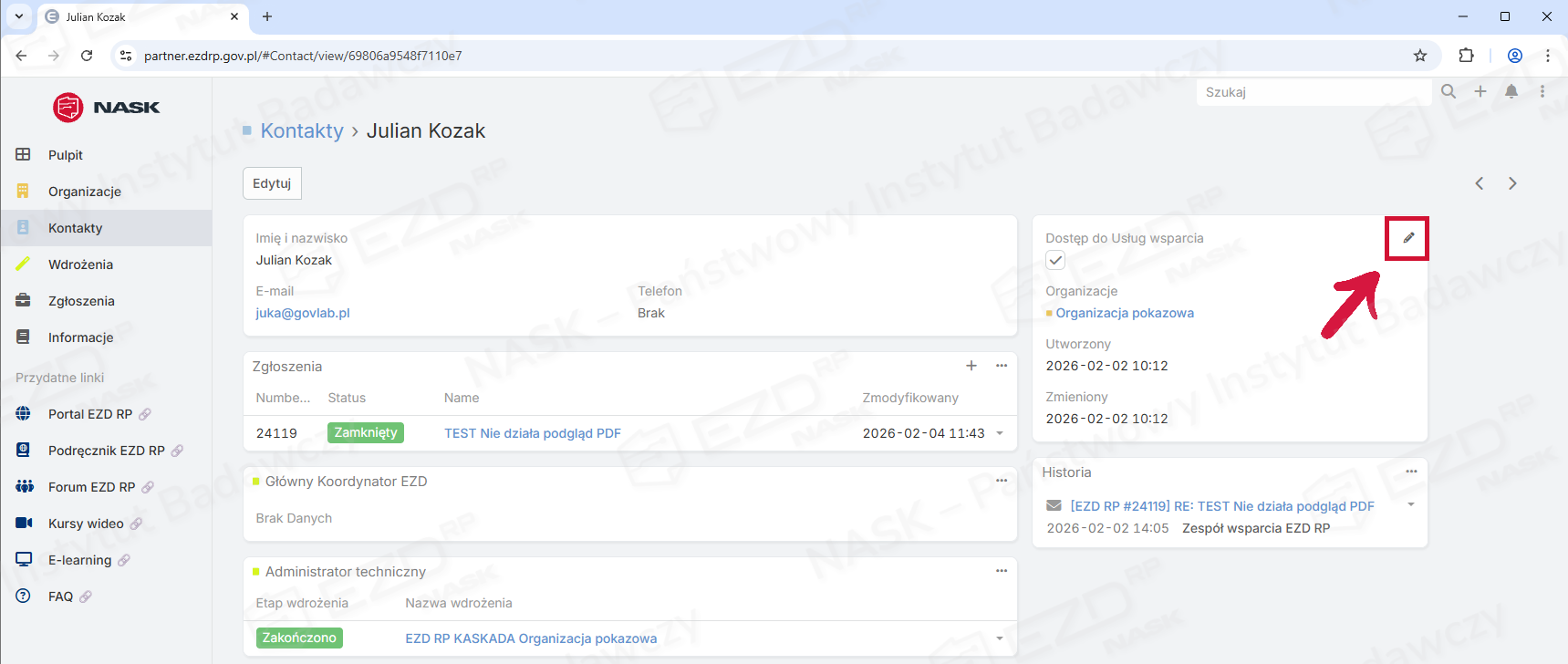The width and height of the screenshot is (1568, 664).
Task: Expand dropdown for Historia email entry
Action: point(1411,504)
